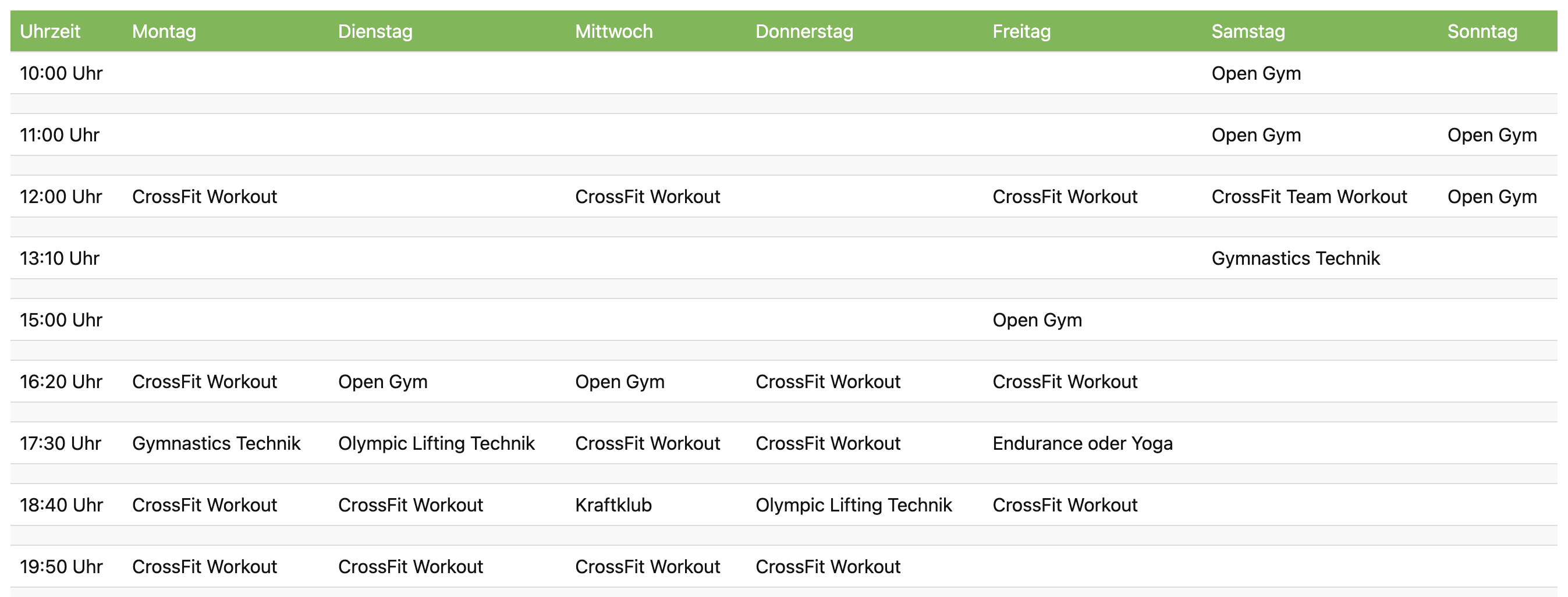Select the Montag column header
The width and height of the screenshot is (1568, 597).
[x=164, y=31]
